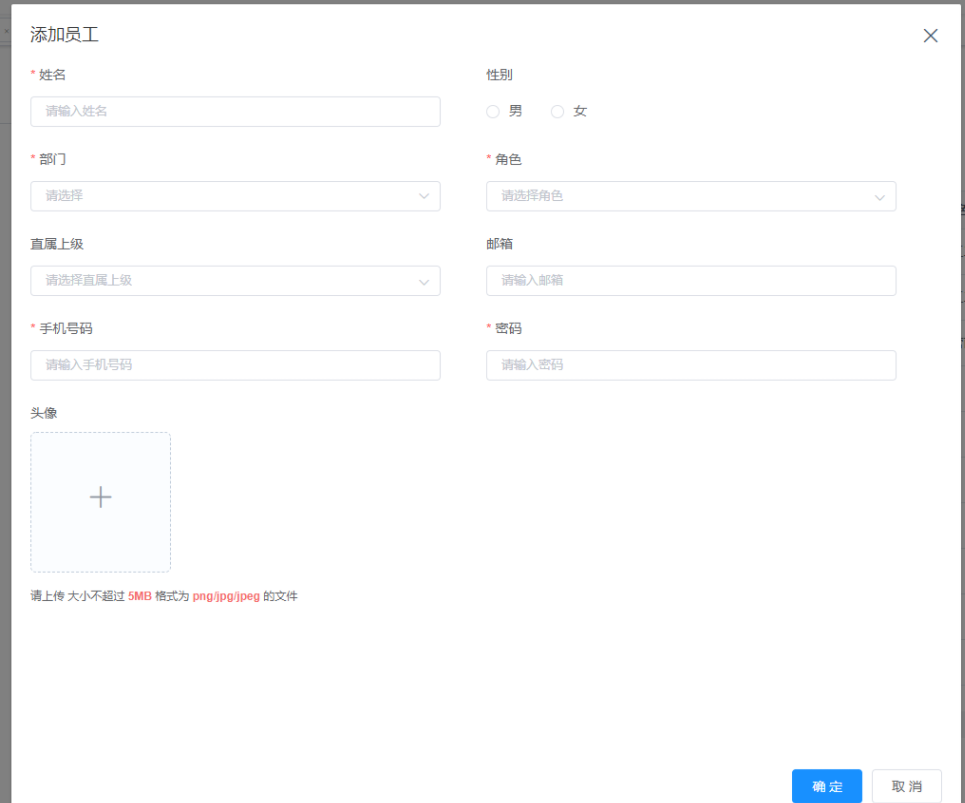The image size is (965, 803).
Task: Click the 姓名 field label
Action: [52, 75]
